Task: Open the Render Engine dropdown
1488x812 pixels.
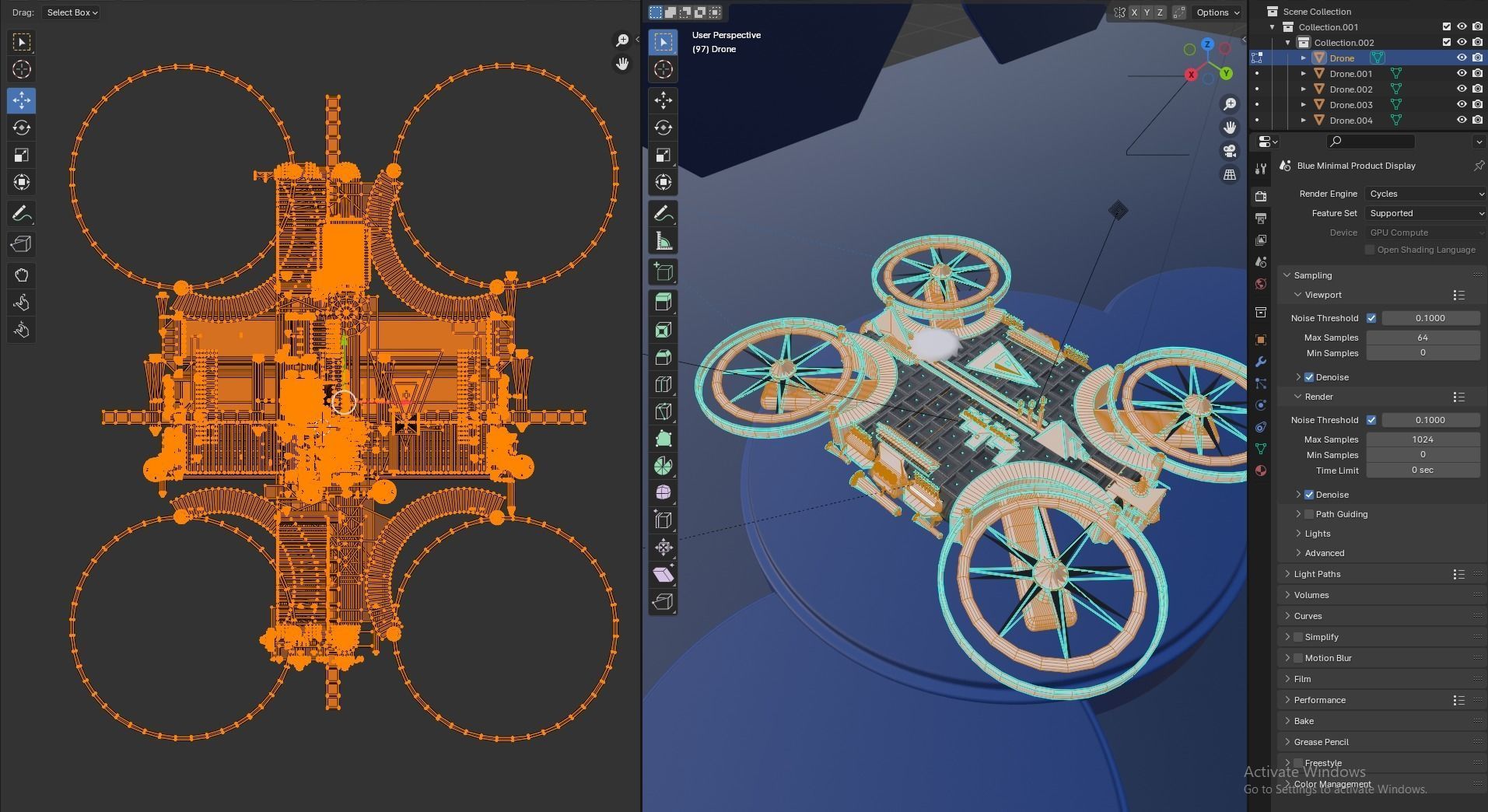Action: coord(1426,194)
